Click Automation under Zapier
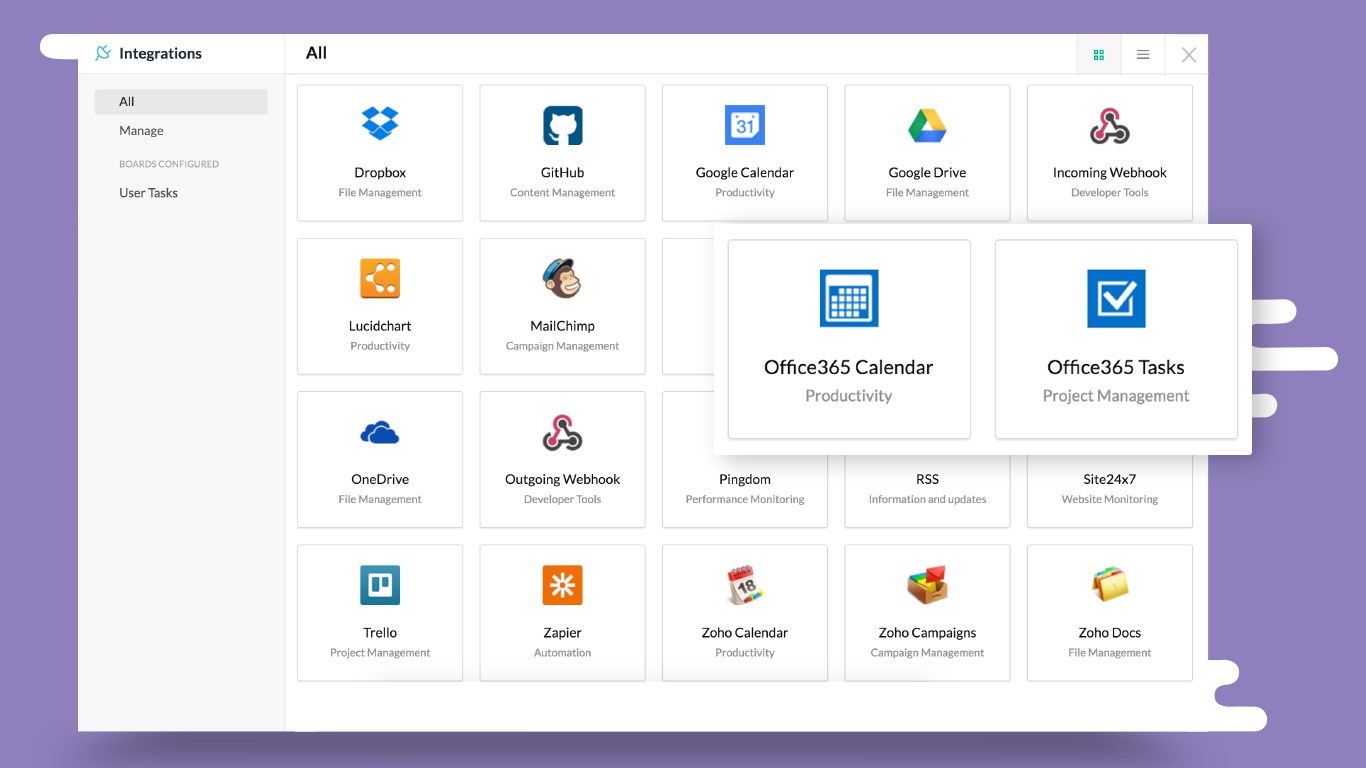Viewport: 1366px width, 768px height. click(562, 653)
